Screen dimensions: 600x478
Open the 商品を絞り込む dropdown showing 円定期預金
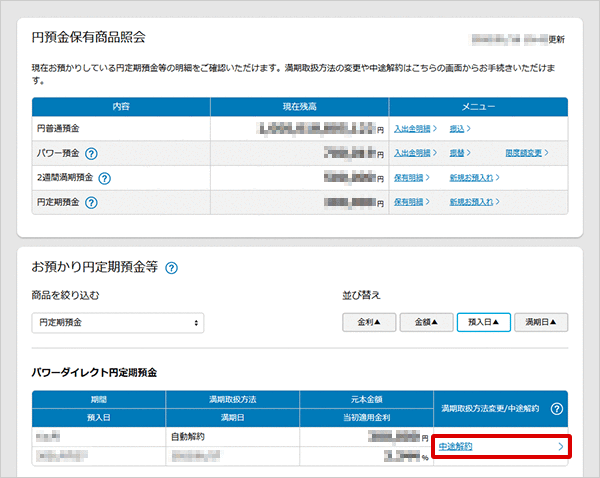118,323
